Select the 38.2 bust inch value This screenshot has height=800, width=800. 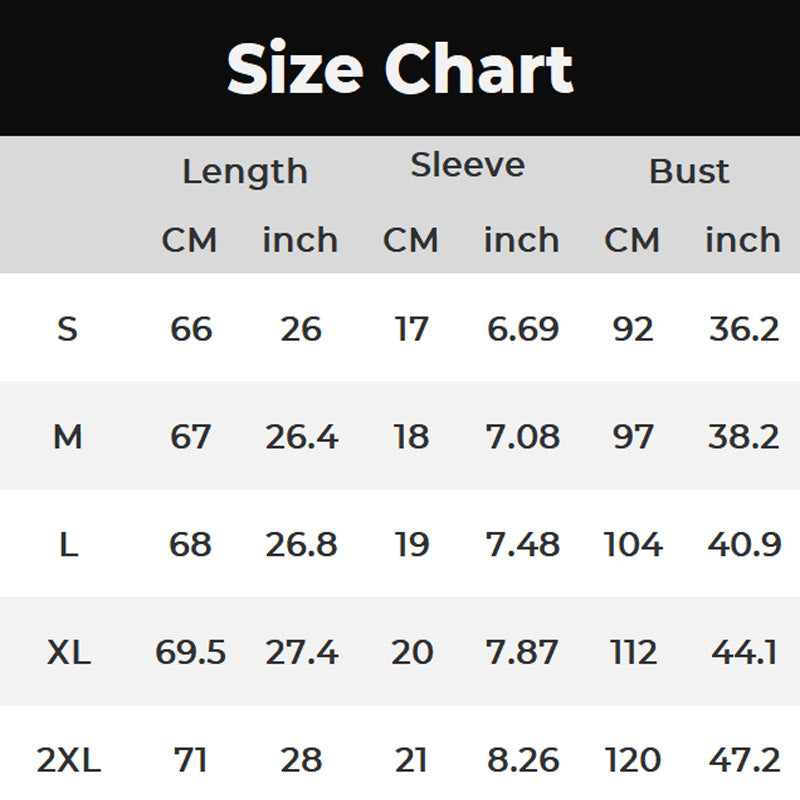point(744,437)
